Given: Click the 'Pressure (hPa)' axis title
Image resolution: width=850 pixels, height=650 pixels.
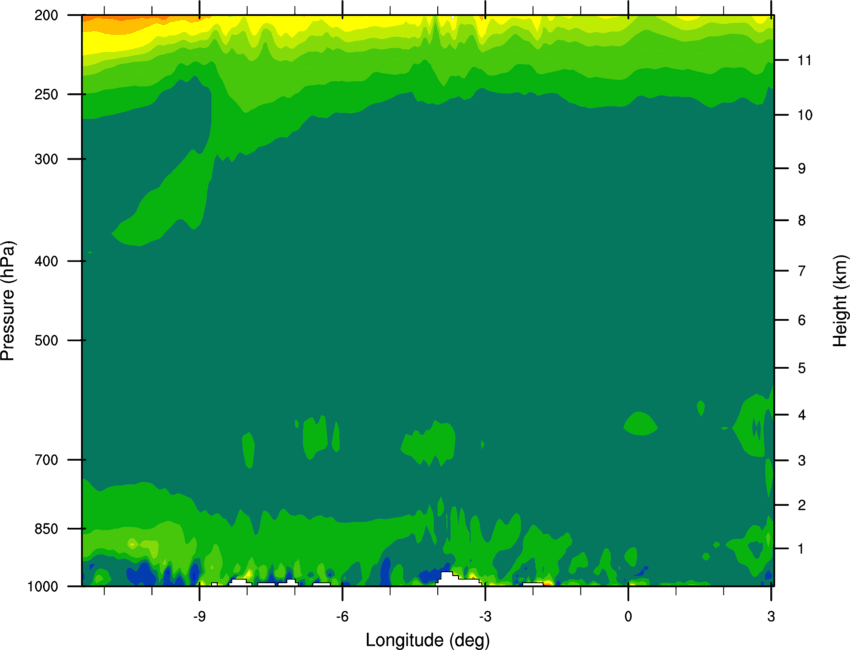Looking at the screenshot, I should pos(8,300).
